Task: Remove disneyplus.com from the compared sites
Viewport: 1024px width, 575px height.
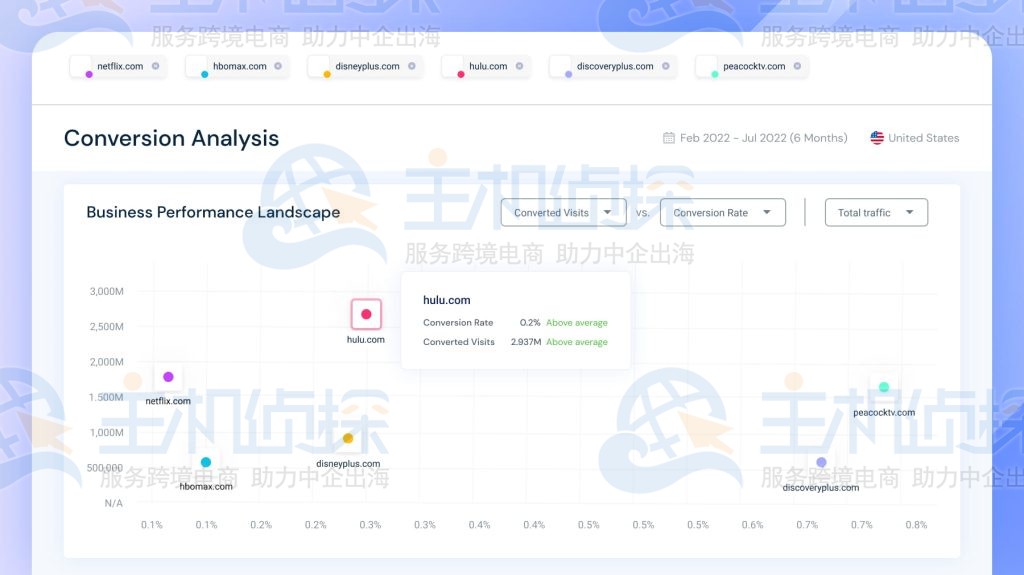Action: pos(411,67)
